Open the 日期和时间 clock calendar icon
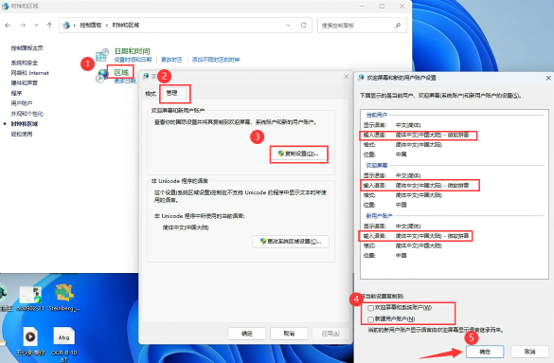 (102, 54)
